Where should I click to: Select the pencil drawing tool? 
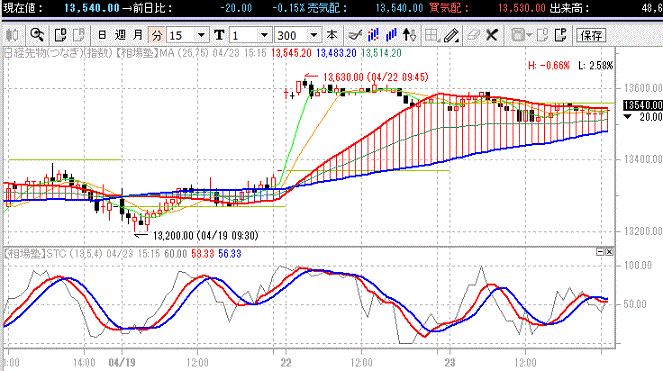(x=451, y=35)
